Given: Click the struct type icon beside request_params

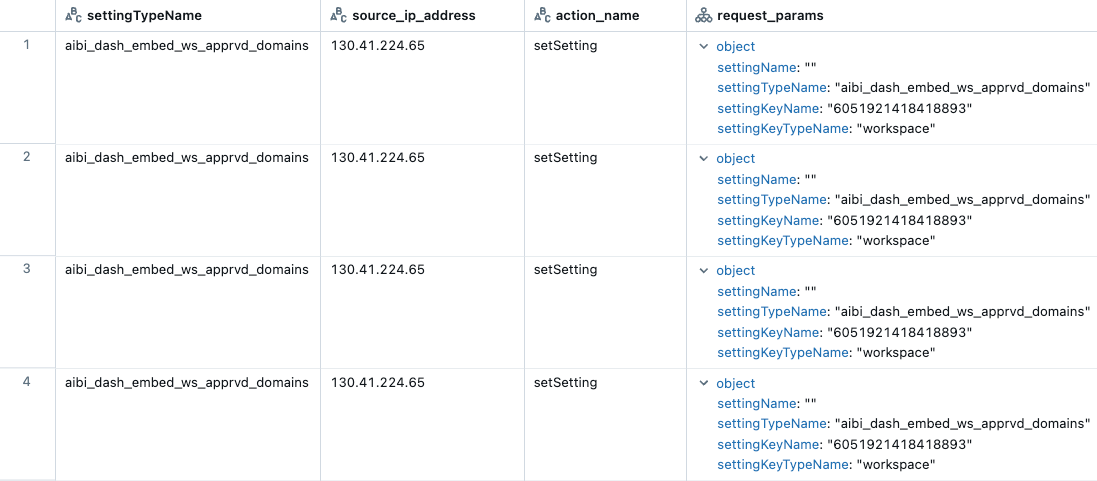Looking at the screenshot, I should pyautogui.click(x=704, y=16).
